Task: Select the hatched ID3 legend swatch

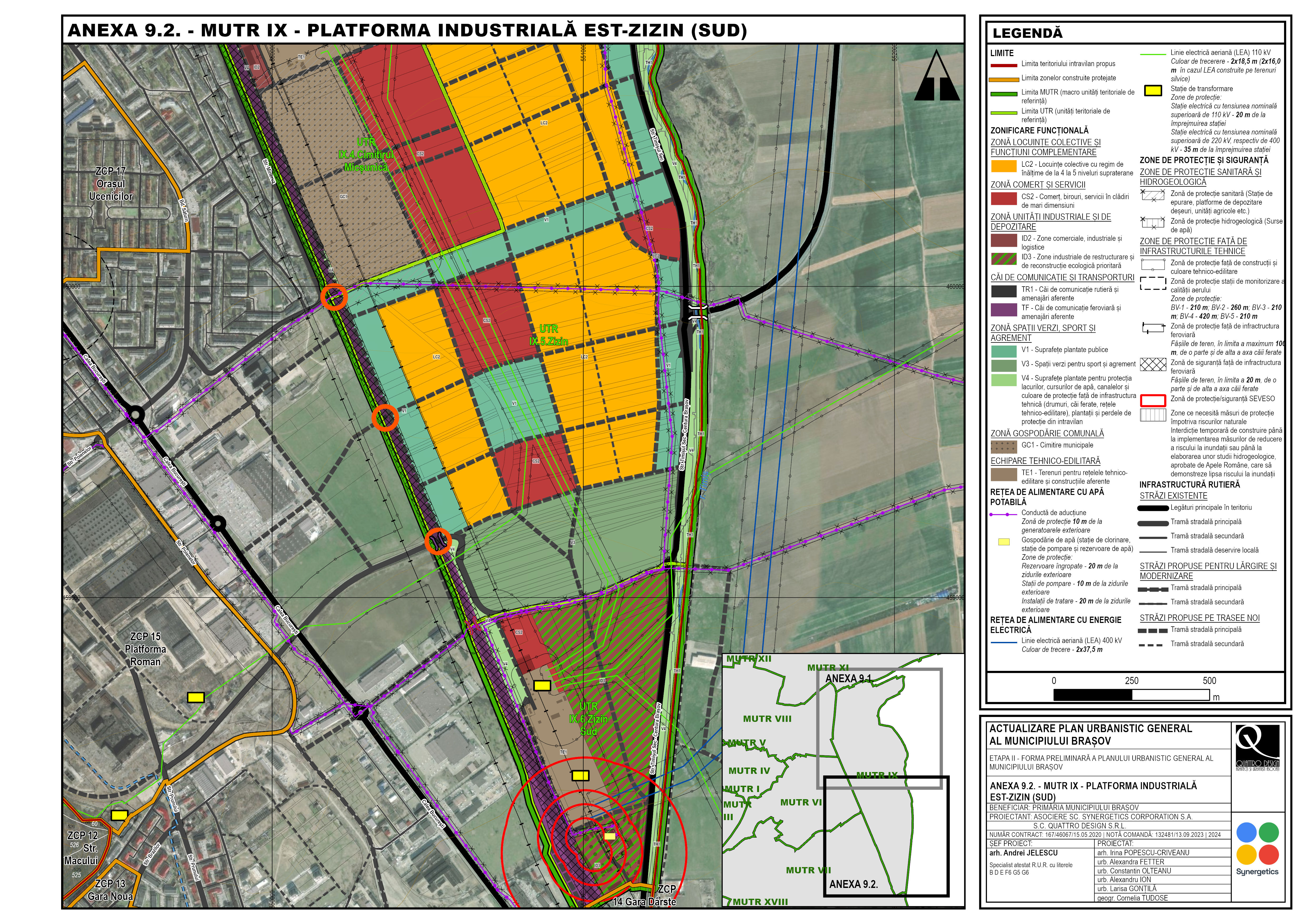Action: [1003, 259]
